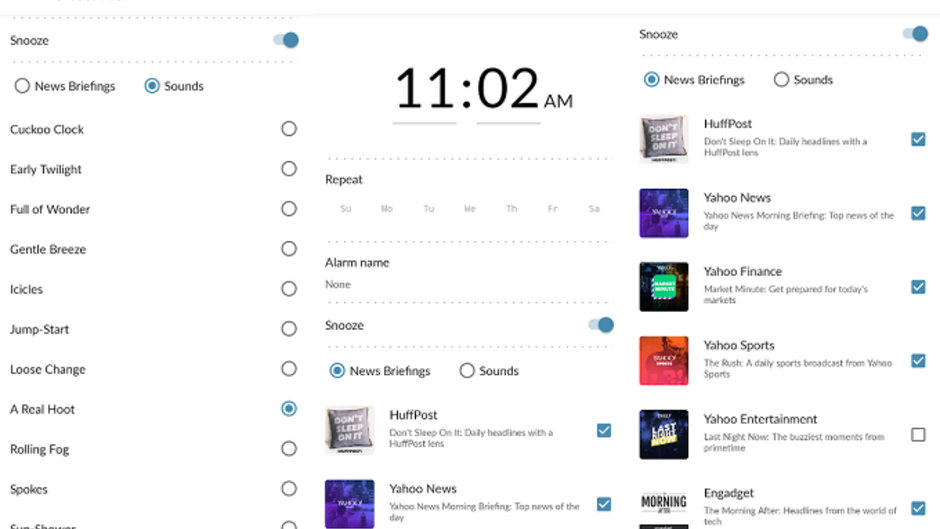Image resolution: width=940 pixels, height=529 pixels.
Task: Set the alarm minutes field showing 02
Action: point(508,90)
